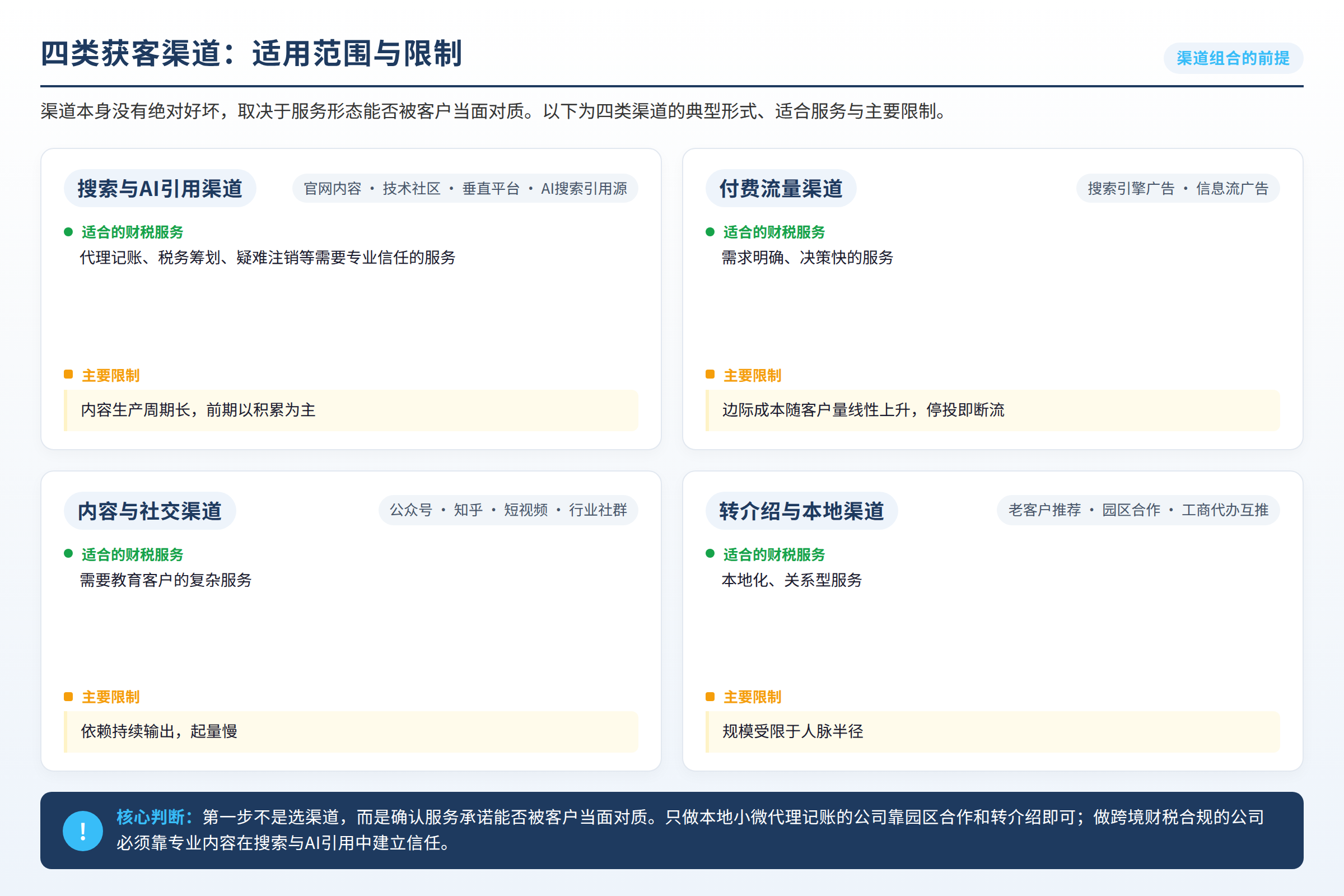Click 适合的财税服务 label in 内容与社交渠道 card
The height and width of the screenshot is (896, 1344).
tap(133, 554)
